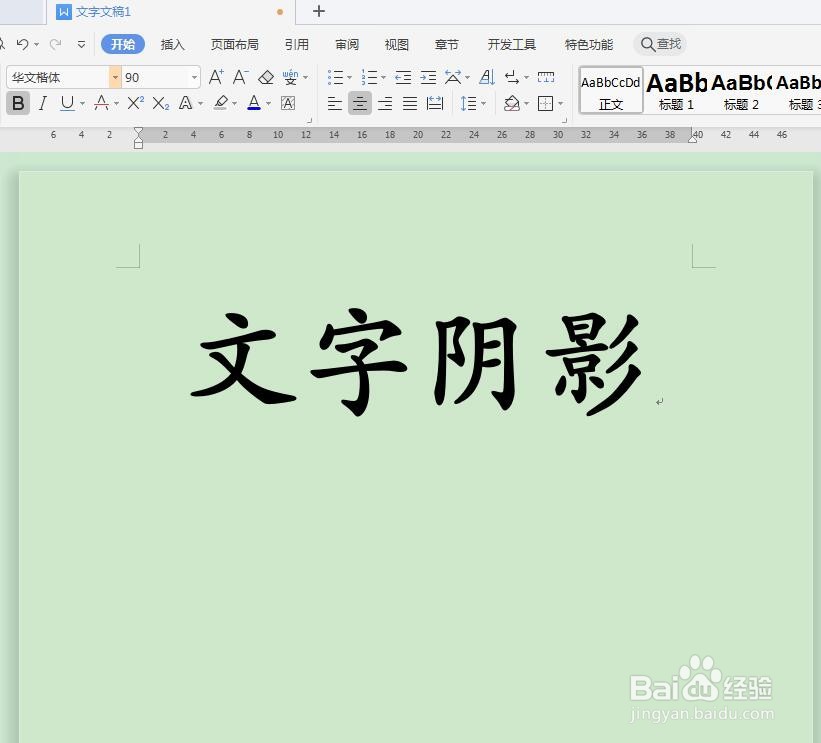Open underline style dropdown arrow
The height and width of the screenshot is (743, 821).
coord(82,104)
